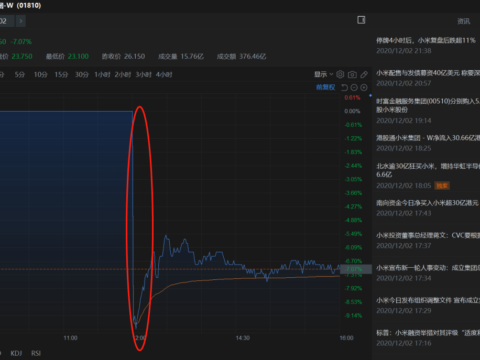Image resolution: width=480 pixels, height=360 pixels.
Task: Zoom out chart with minus circle
Action: point(354,87)
